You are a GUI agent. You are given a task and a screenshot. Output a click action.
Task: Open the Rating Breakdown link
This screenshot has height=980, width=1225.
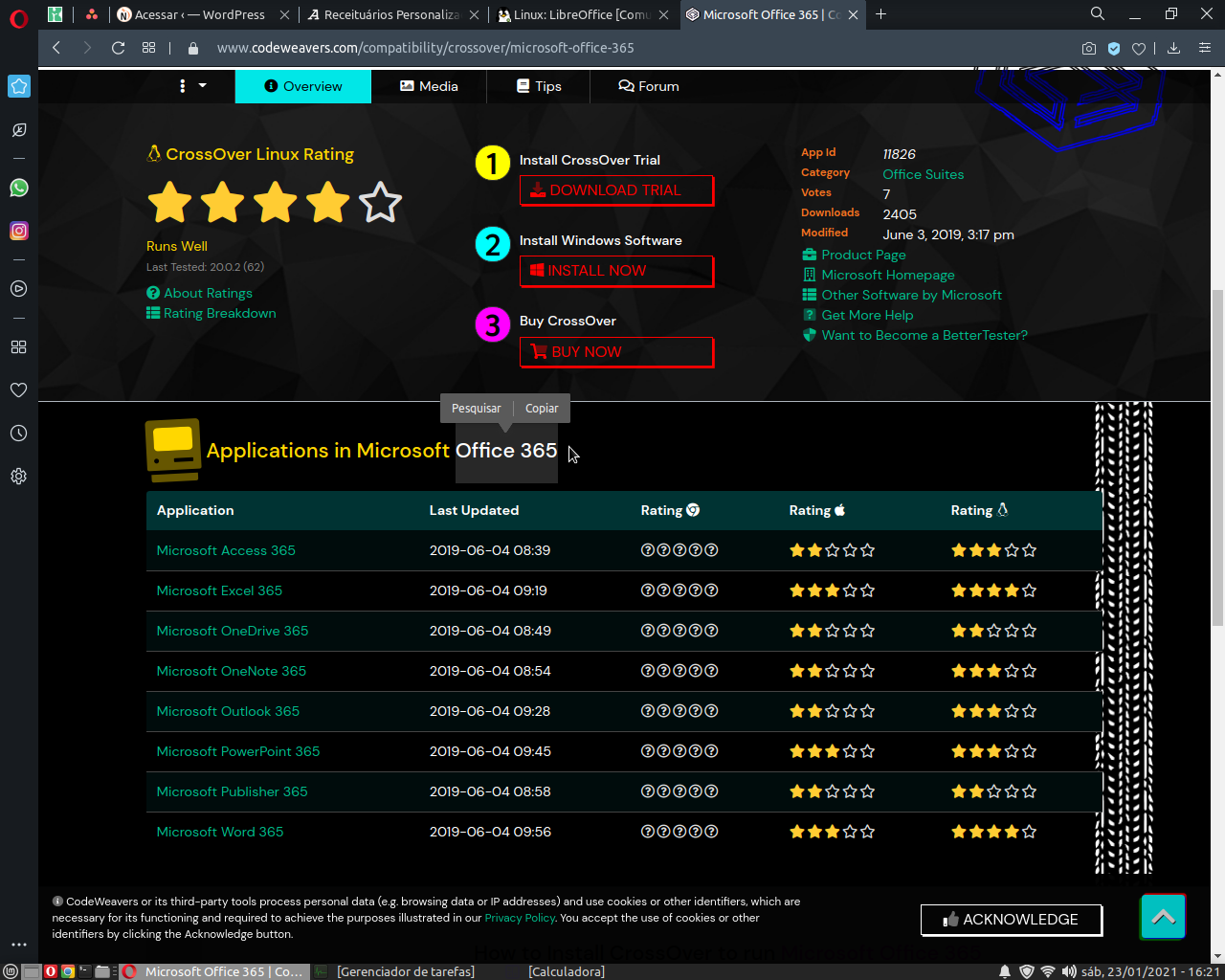tap(212, 314)
